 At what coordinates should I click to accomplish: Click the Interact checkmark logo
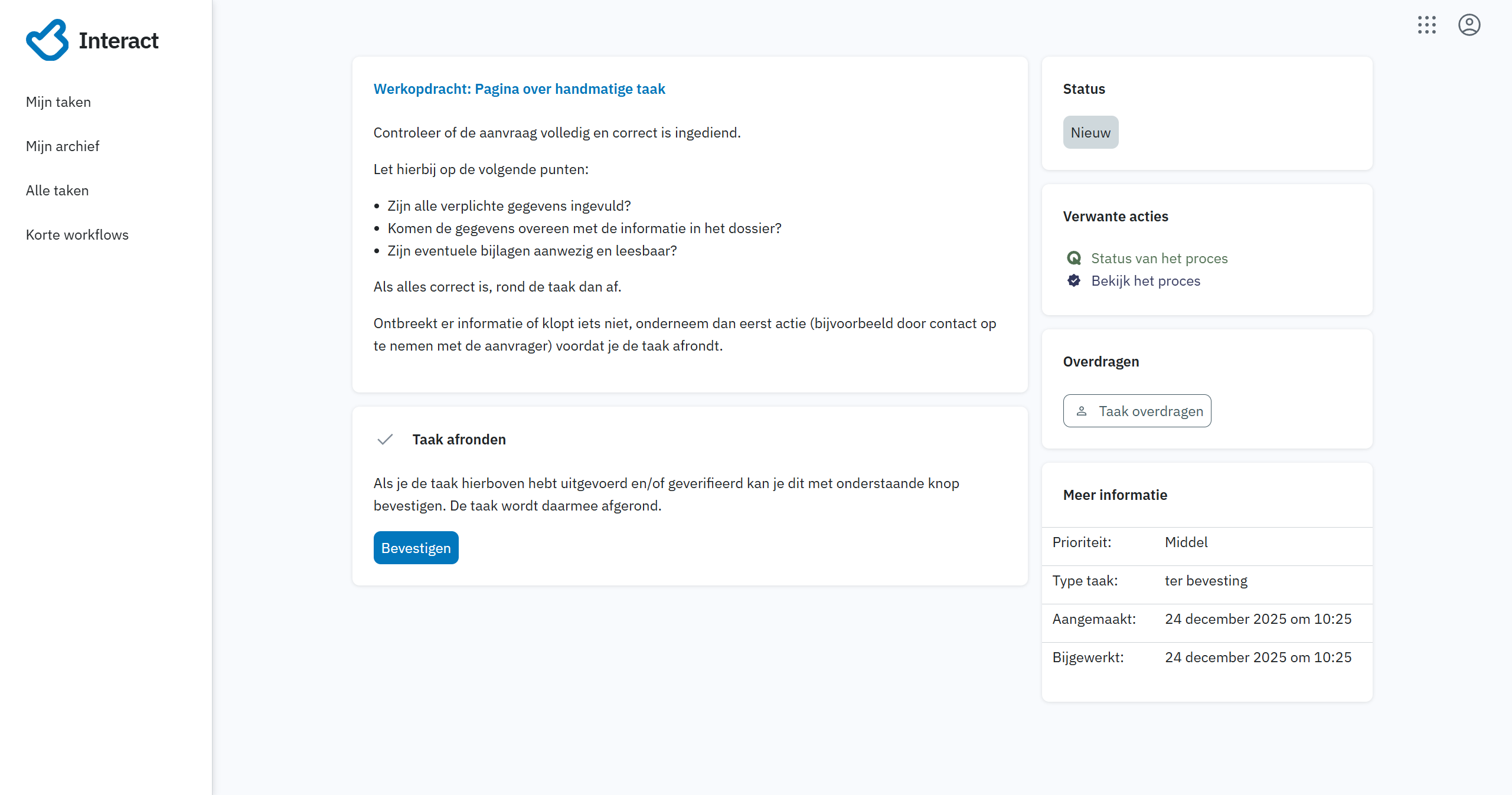coord(47,40)
